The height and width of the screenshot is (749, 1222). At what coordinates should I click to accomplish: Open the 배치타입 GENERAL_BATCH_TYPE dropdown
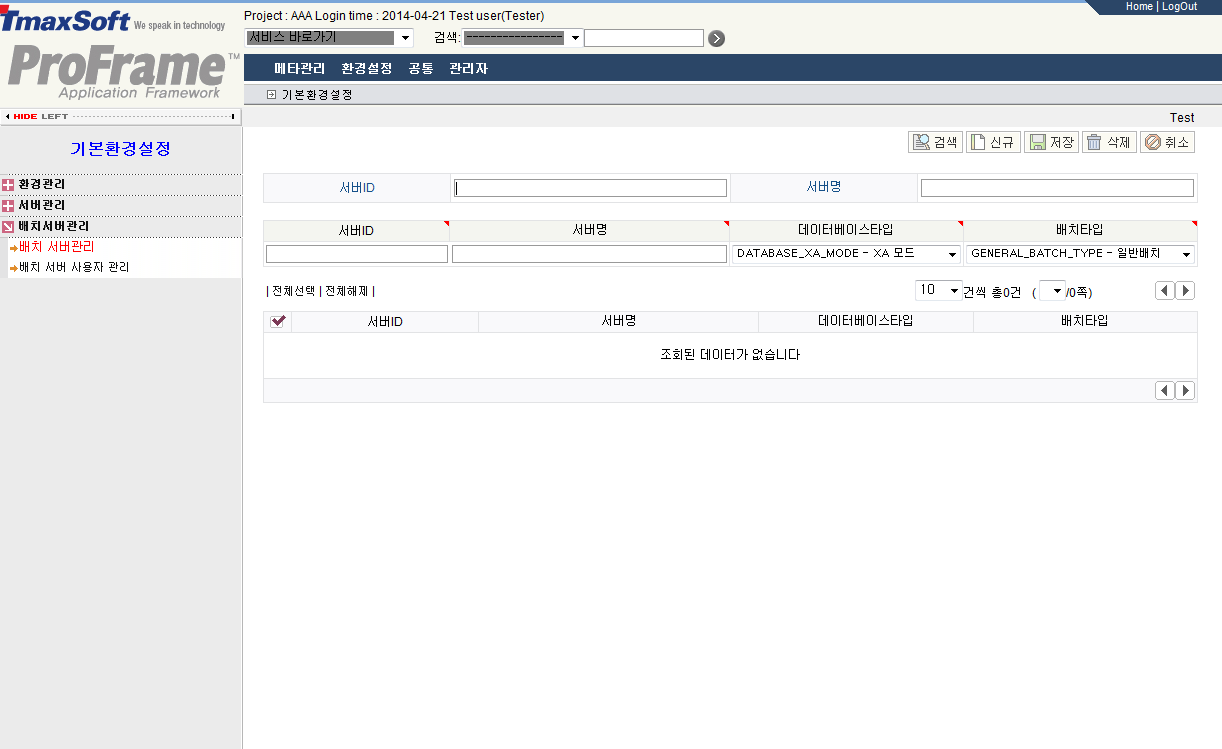(x=1186, y=254)
